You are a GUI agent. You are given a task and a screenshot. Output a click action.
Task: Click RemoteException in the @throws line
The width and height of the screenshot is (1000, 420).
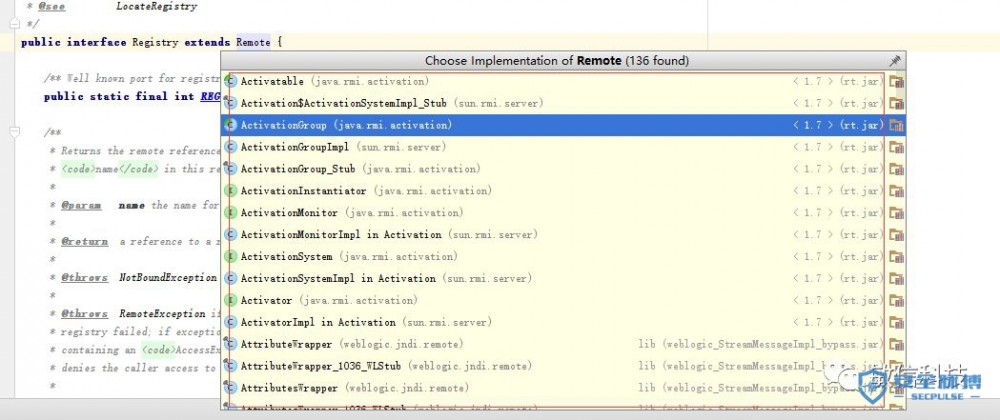click(162, 314)
